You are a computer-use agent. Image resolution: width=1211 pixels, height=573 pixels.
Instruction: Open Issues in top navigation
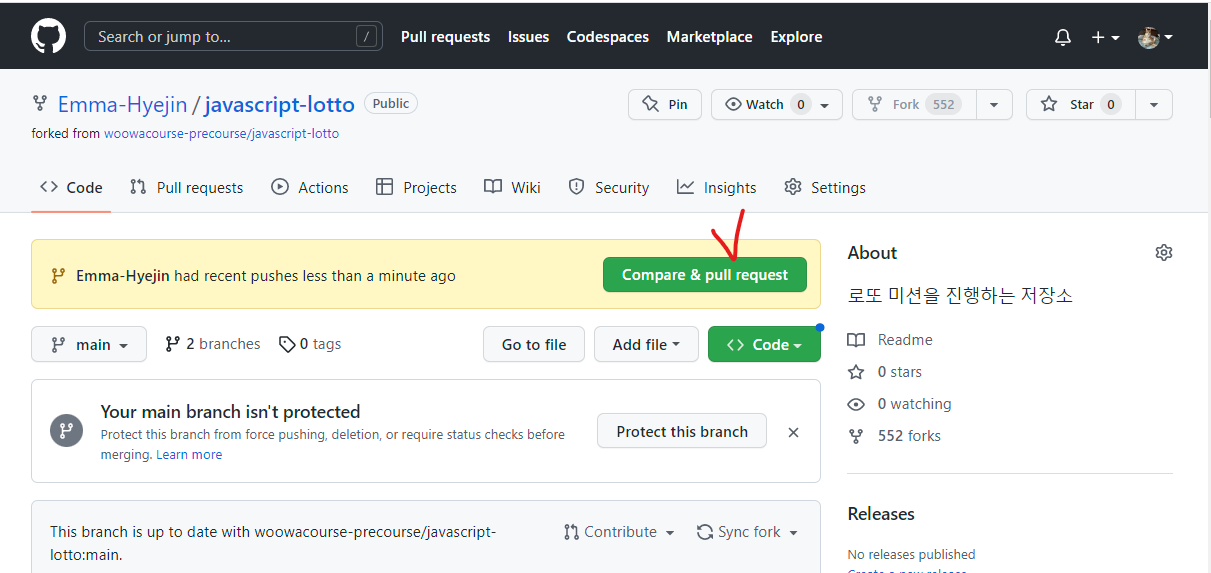click(528, 37)
